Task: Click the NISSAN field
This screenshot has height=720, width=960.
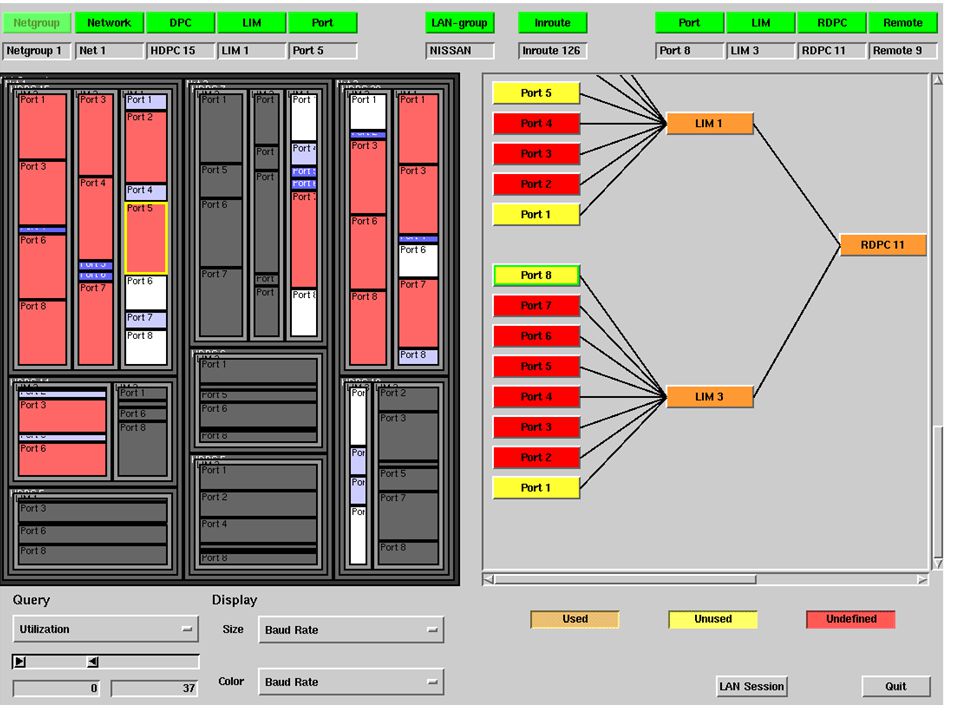Action: pyautogui.click(x=459, y=51)
